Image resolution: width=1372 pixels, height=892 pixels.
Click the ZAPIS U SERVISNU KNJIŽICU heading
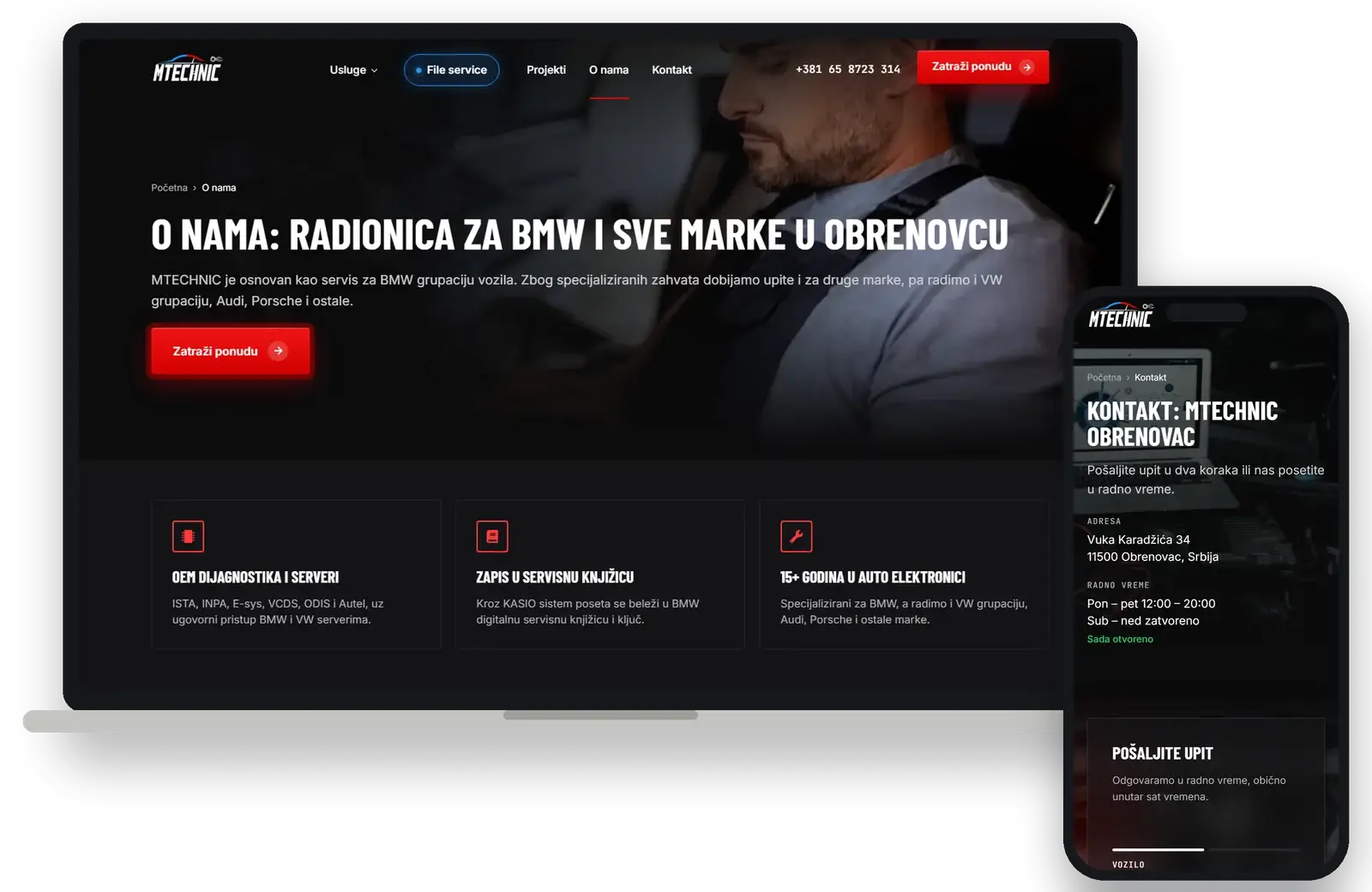pyautogui.click(x=555, y=577)
